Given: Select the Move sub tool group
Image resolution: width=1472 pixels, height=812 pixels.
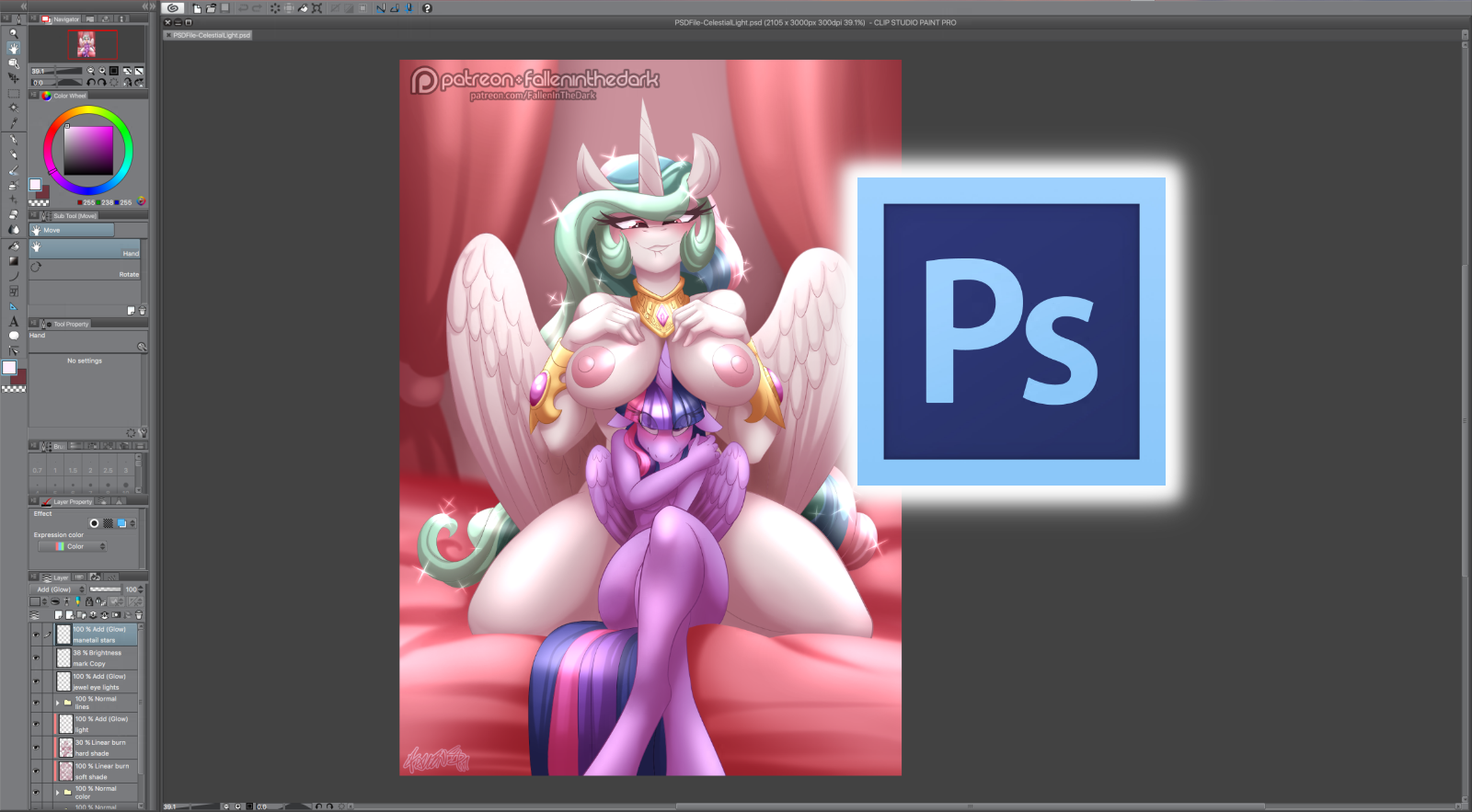Looking at the screenshot, I should point(72,230).
